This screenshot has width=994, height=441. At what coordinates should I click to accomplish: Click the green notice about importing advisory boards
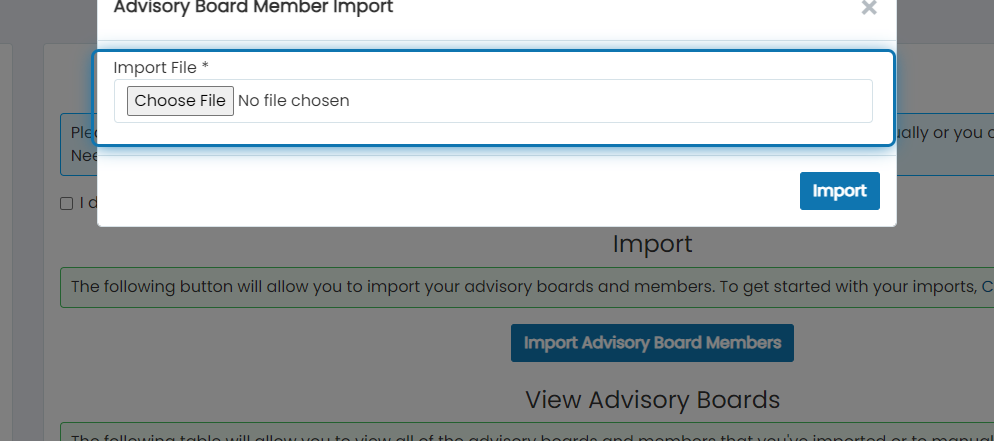(x=527, y=287)
